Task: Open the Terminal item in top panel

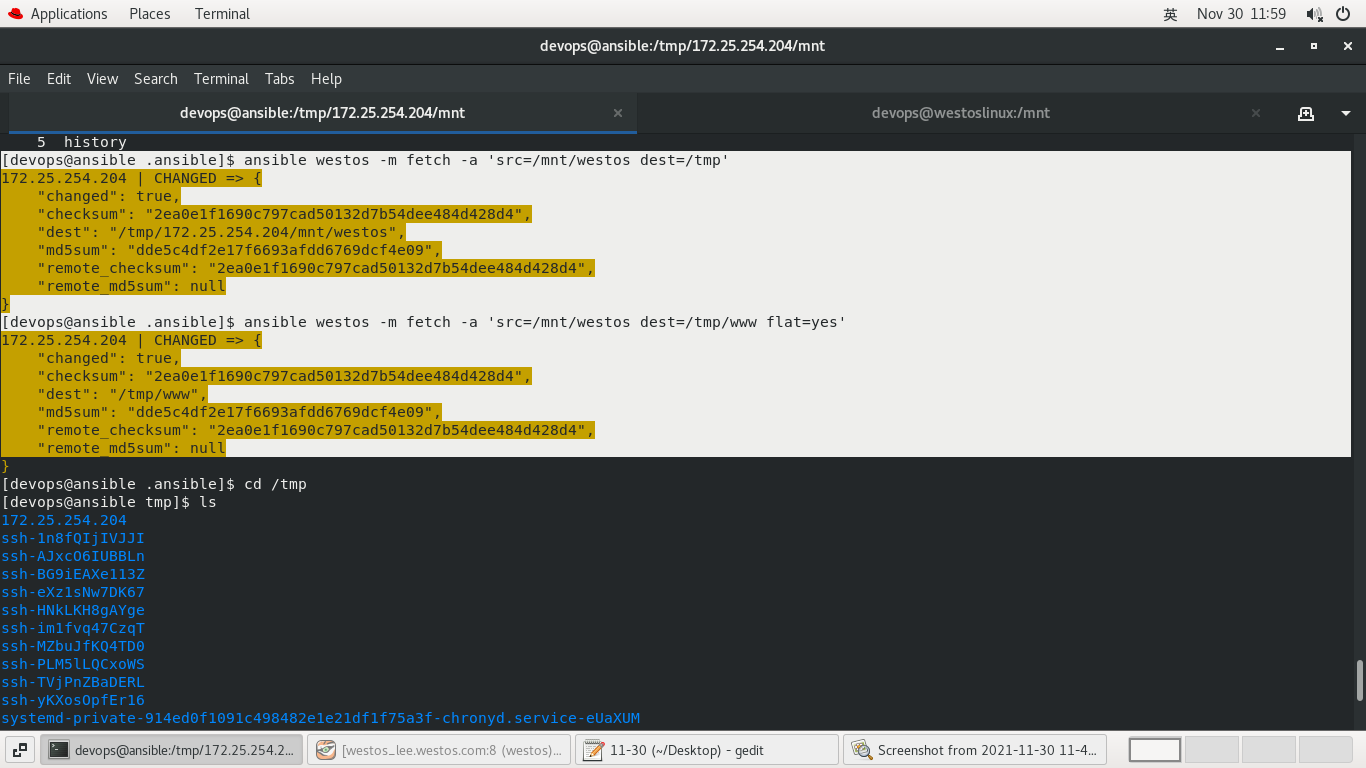Action: 222,14
